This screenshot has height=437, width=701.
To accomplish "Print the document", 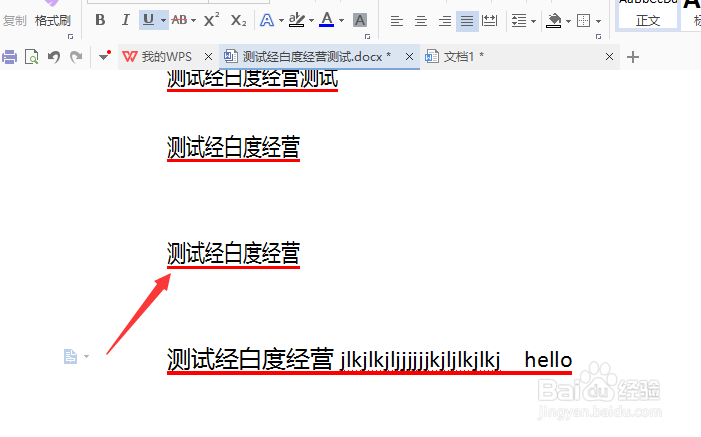I will [9, 57].
